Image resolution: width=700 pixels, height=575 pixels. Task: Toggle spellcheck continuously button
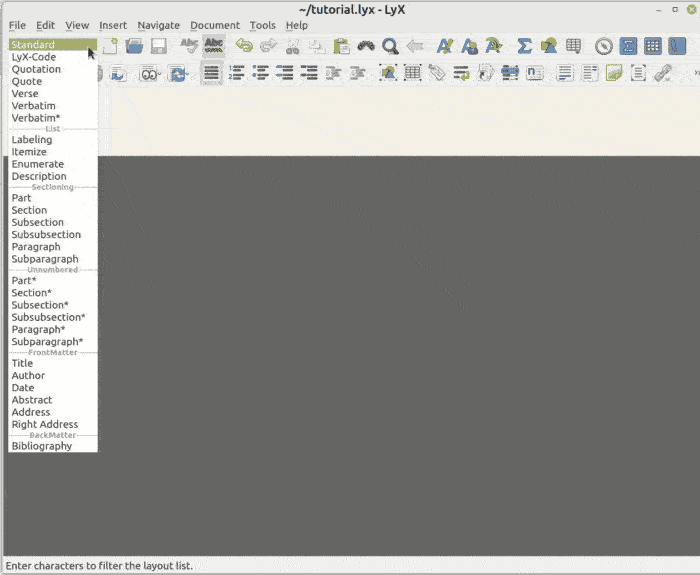tap(213, 46)
